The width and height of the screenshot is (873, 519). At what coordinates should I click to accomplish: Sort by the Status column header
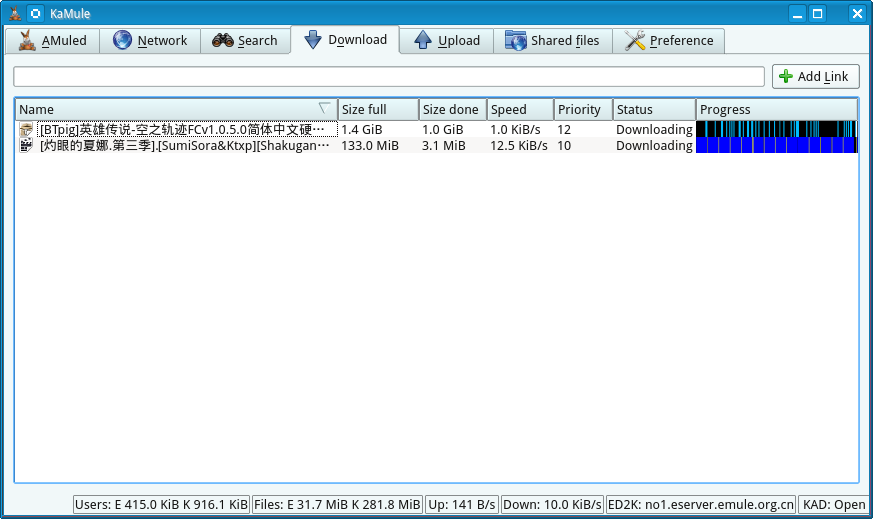pos(654,109)
